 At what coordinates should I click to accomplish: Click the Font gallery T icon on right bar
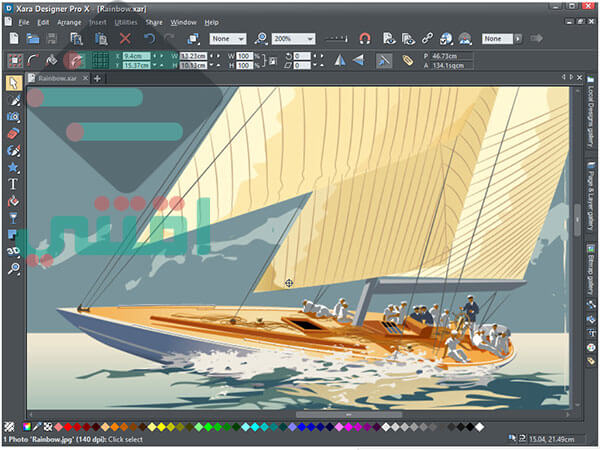(x=591, y=333)
